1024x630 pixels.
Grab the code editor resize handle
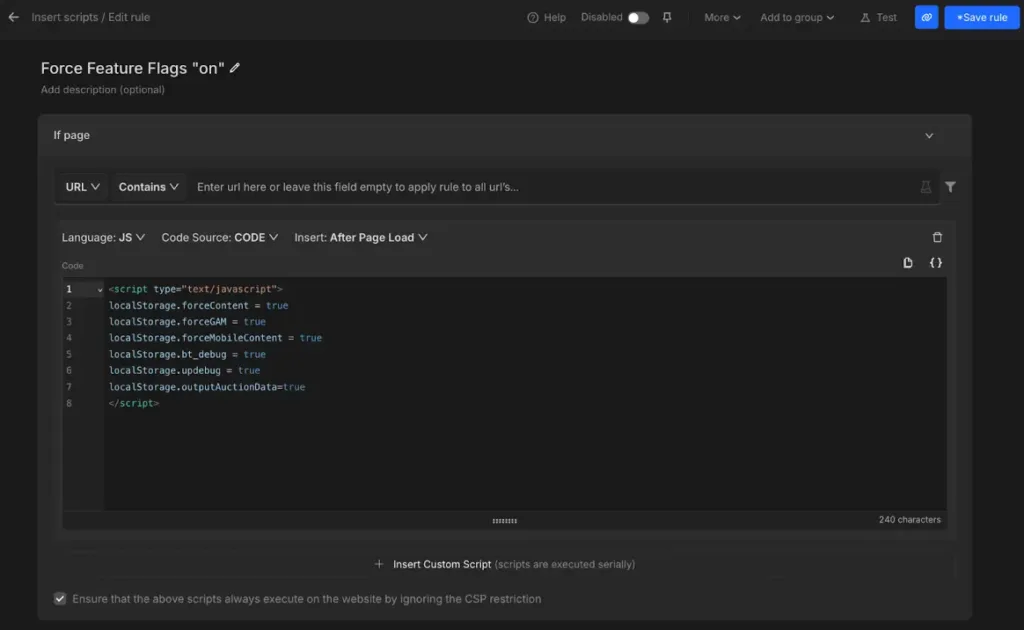[x=504, y=521]
